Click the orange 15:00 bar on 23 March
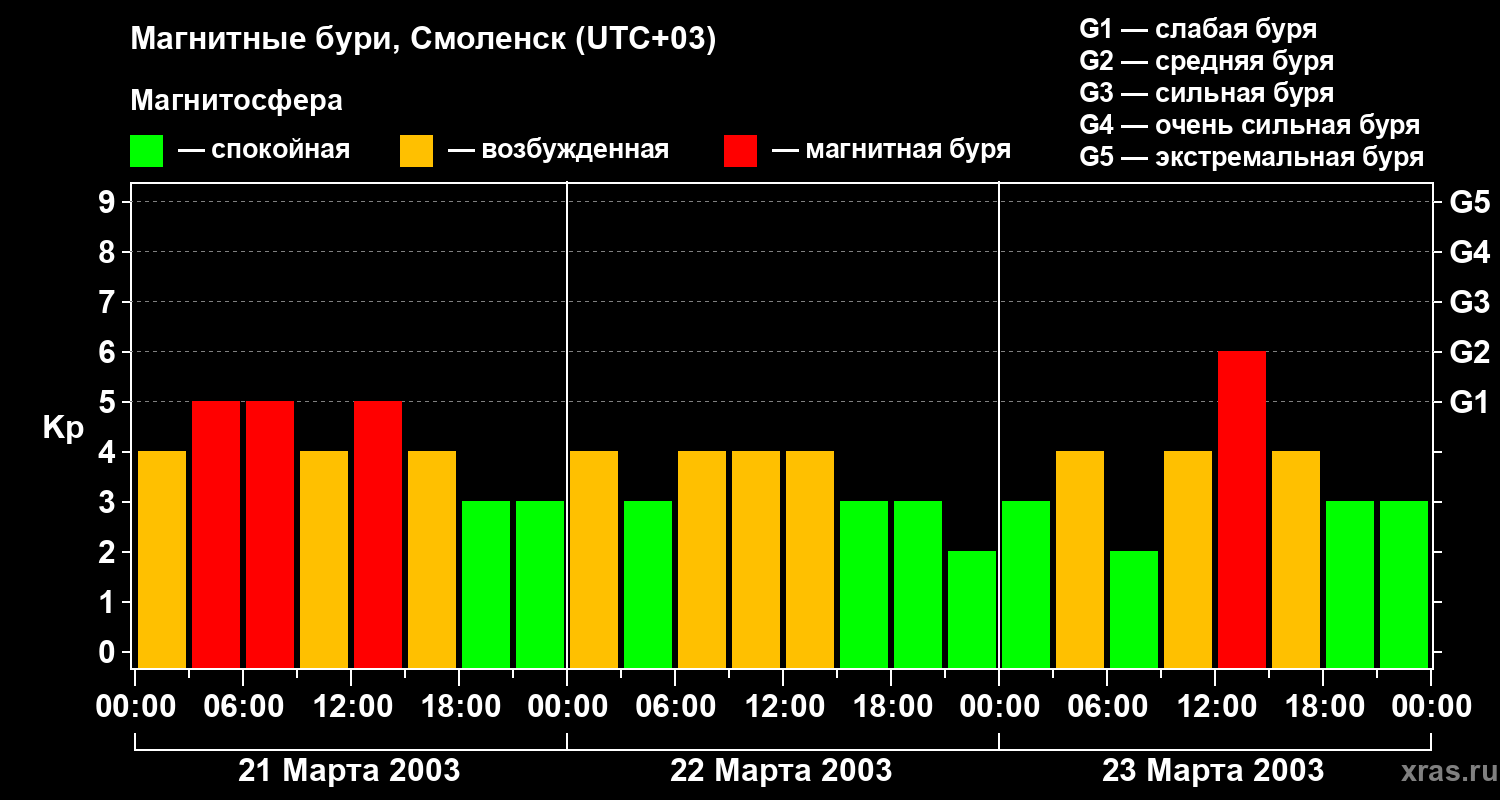This screenshot has width=1500, height=800. [x=1296, y=560]
